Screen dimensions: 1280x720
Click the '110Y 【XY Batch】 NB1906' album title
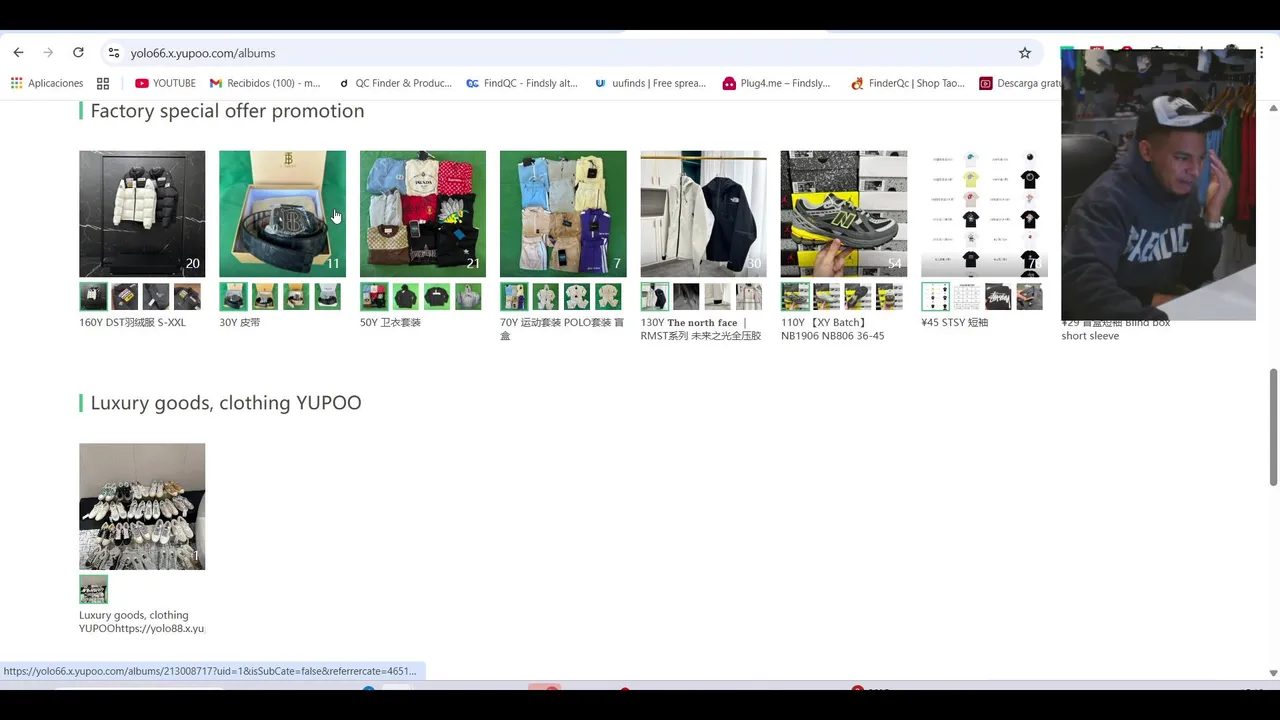point(832,329)
